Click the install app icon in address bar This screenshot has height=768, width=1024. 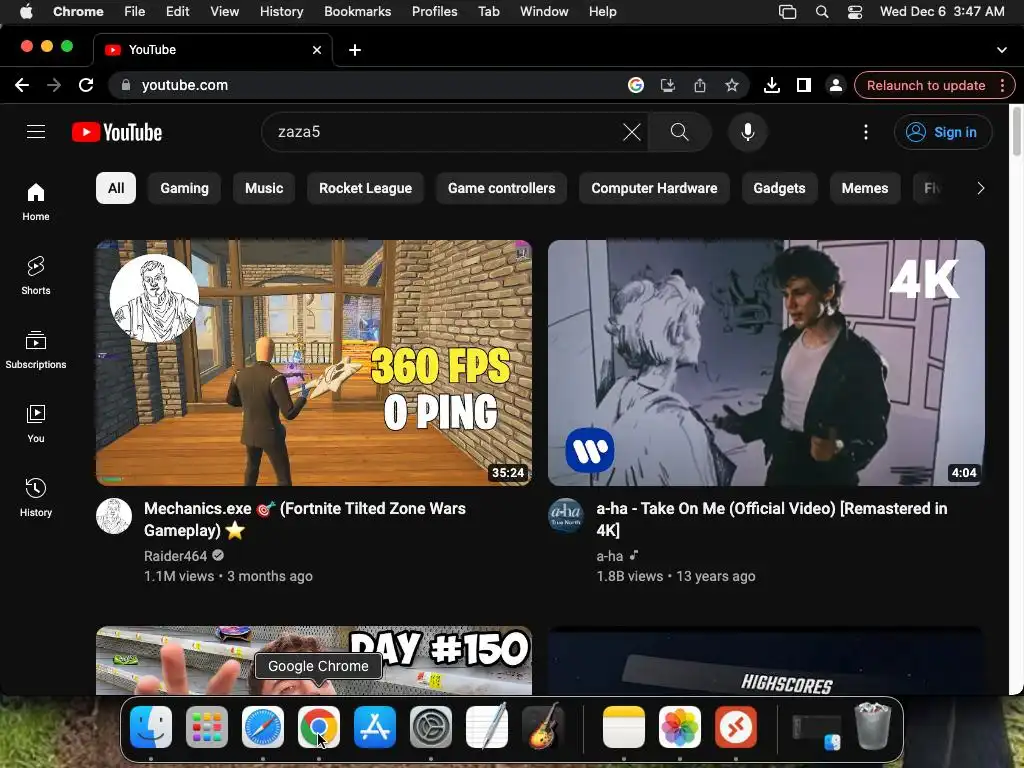667,85
